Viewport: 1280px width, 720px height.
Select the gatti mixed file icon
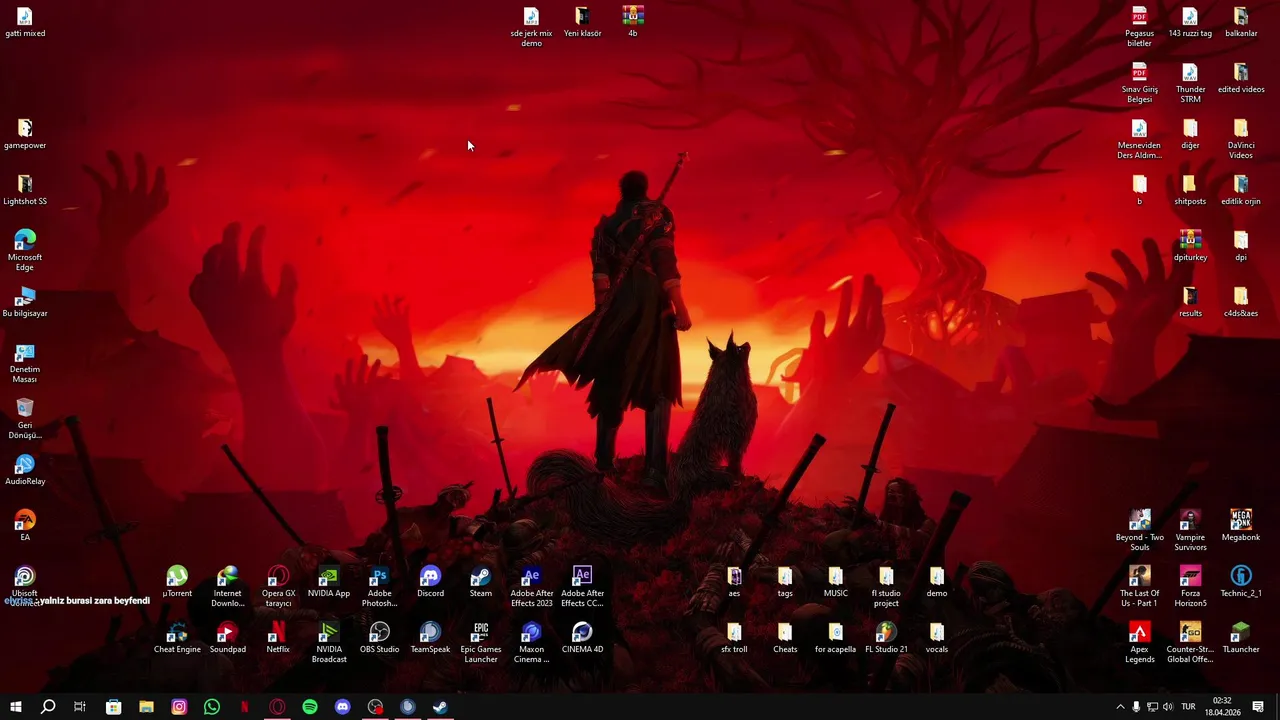point(25,22)
